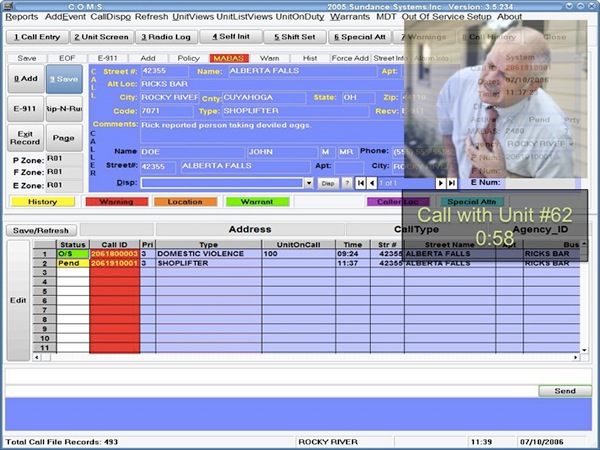The width and height of the screenshot is (600, 450).
Task: Open the CallDispo menu
Action: (111, 17)
